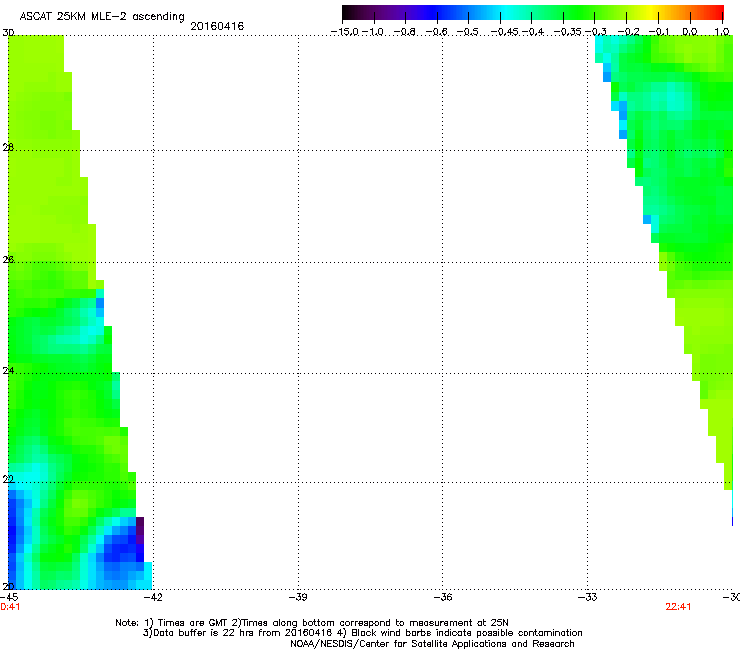Click the "-0.35" color bar label
Screen dimensions: 740x650
[568, 32]
